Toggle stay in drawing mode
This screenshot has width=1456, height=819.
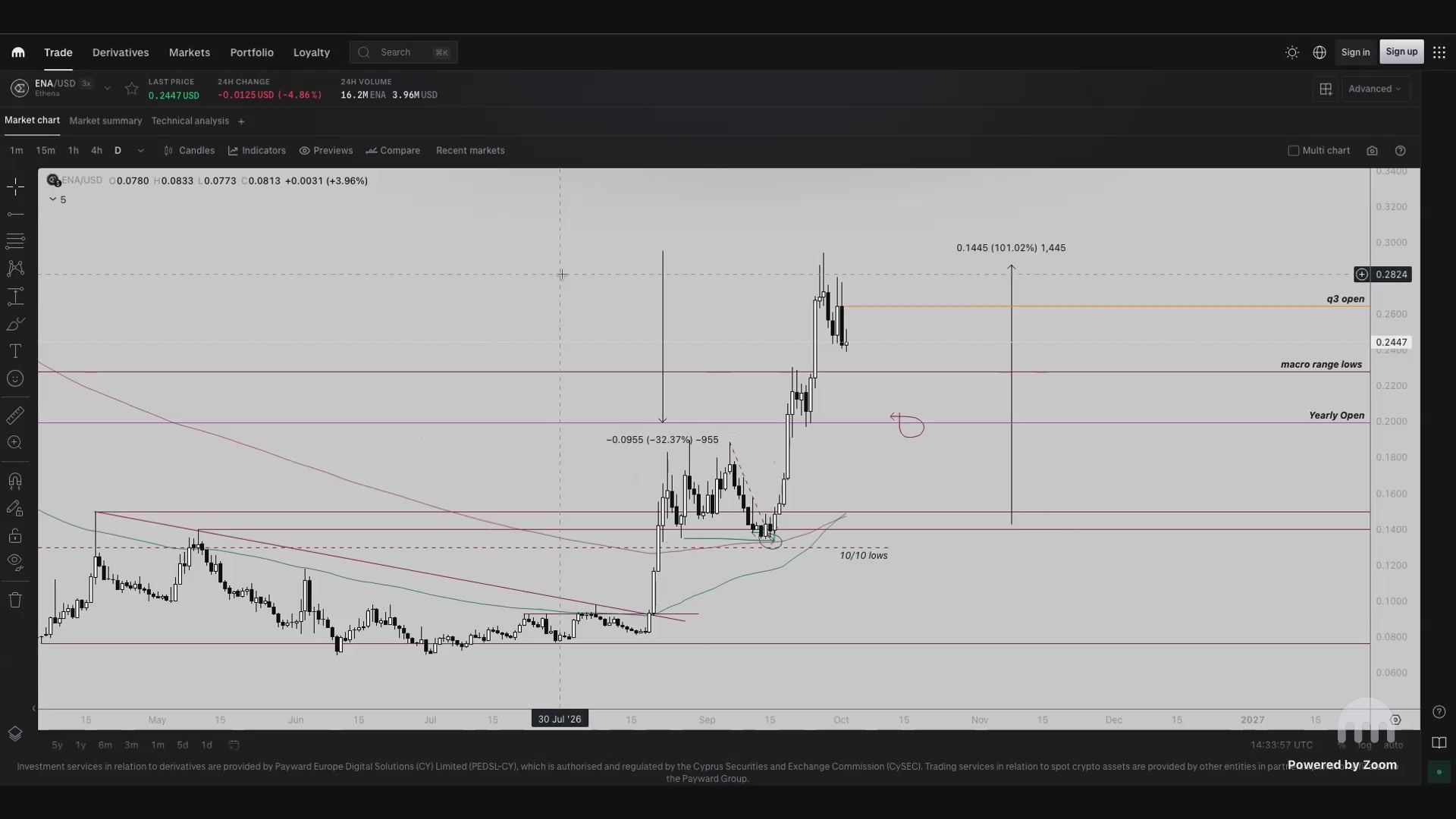pyautogui.click(x=15, y=508)
